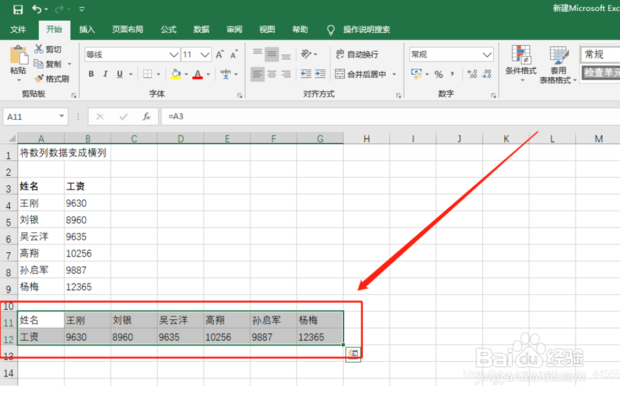Image resolution: width=620 pixels, height=399 pixels.
Task: Open the font size dropdown showing 11
Action: click(205, 55)
